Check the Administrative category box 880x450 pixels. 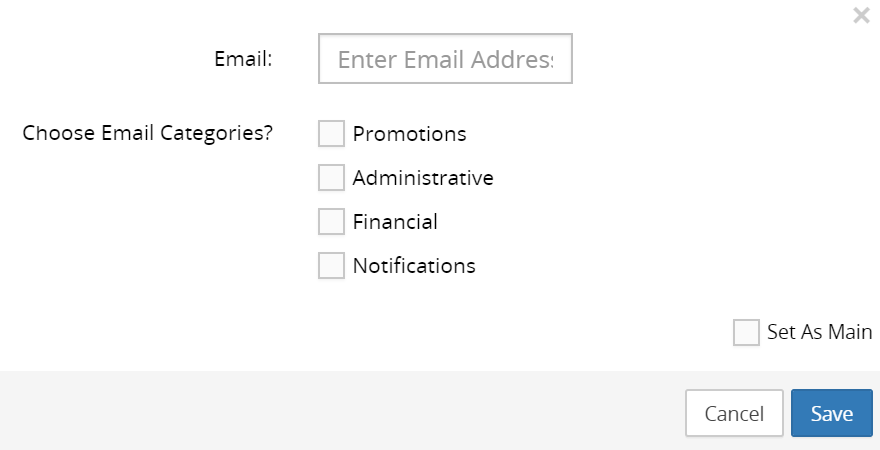(331, 178)
